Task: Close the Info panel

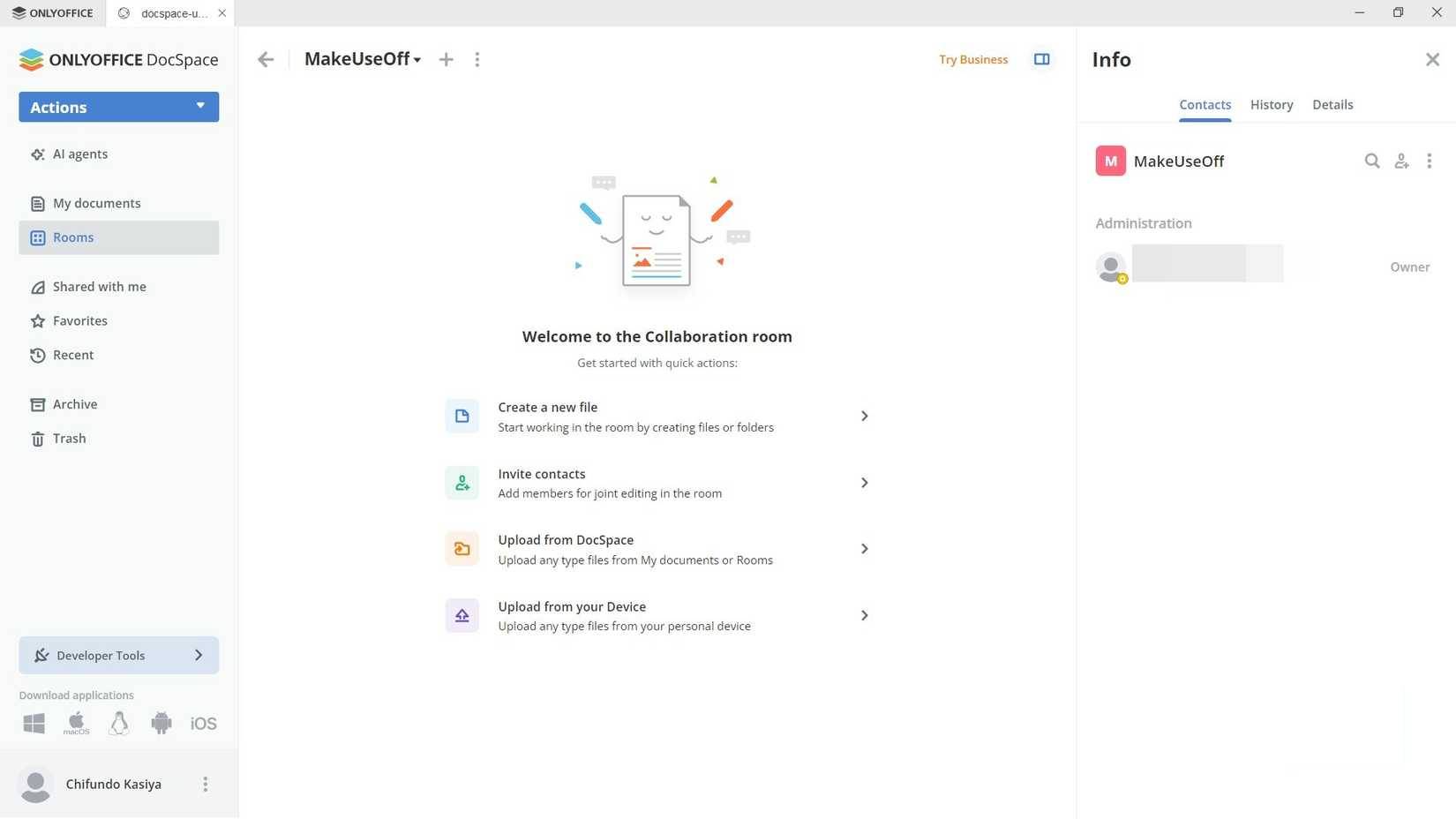Action: point(1432,60)
